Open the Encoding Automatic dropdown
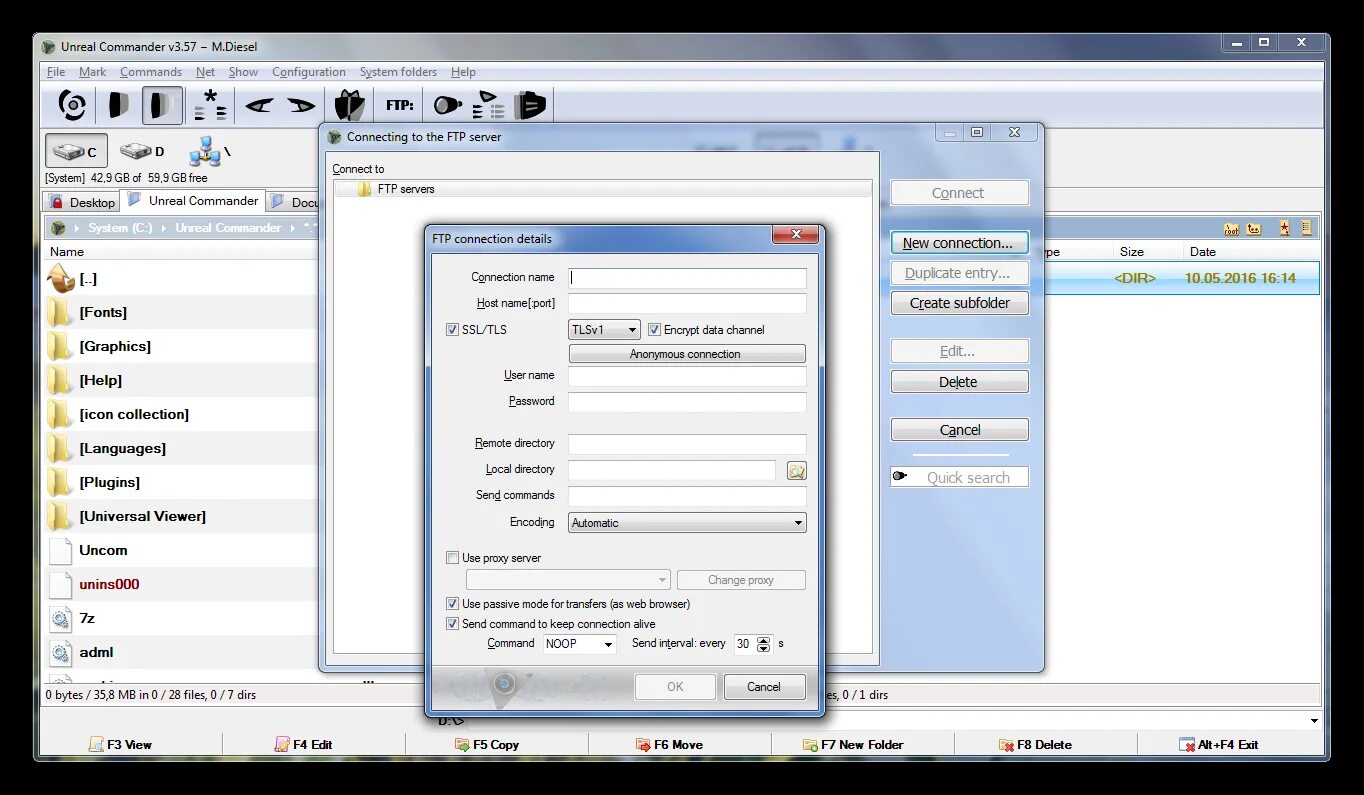Screen dimensions: 1364x795 pos(687,522)
